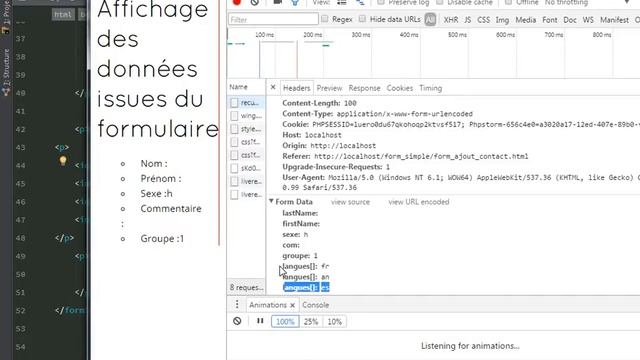Click into the Filter input field

273,19
